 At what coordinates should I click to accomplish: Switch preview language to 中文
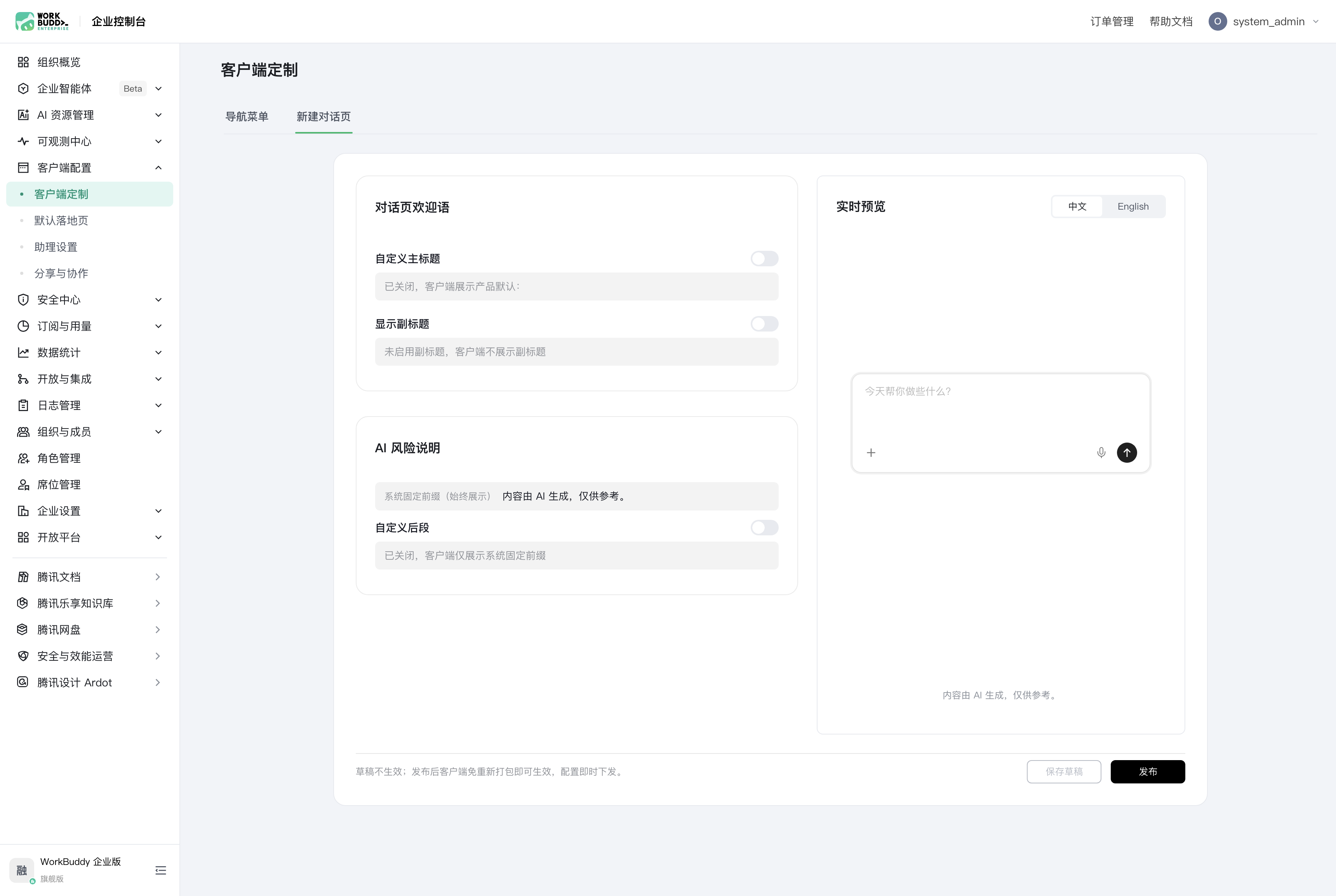1077,206
